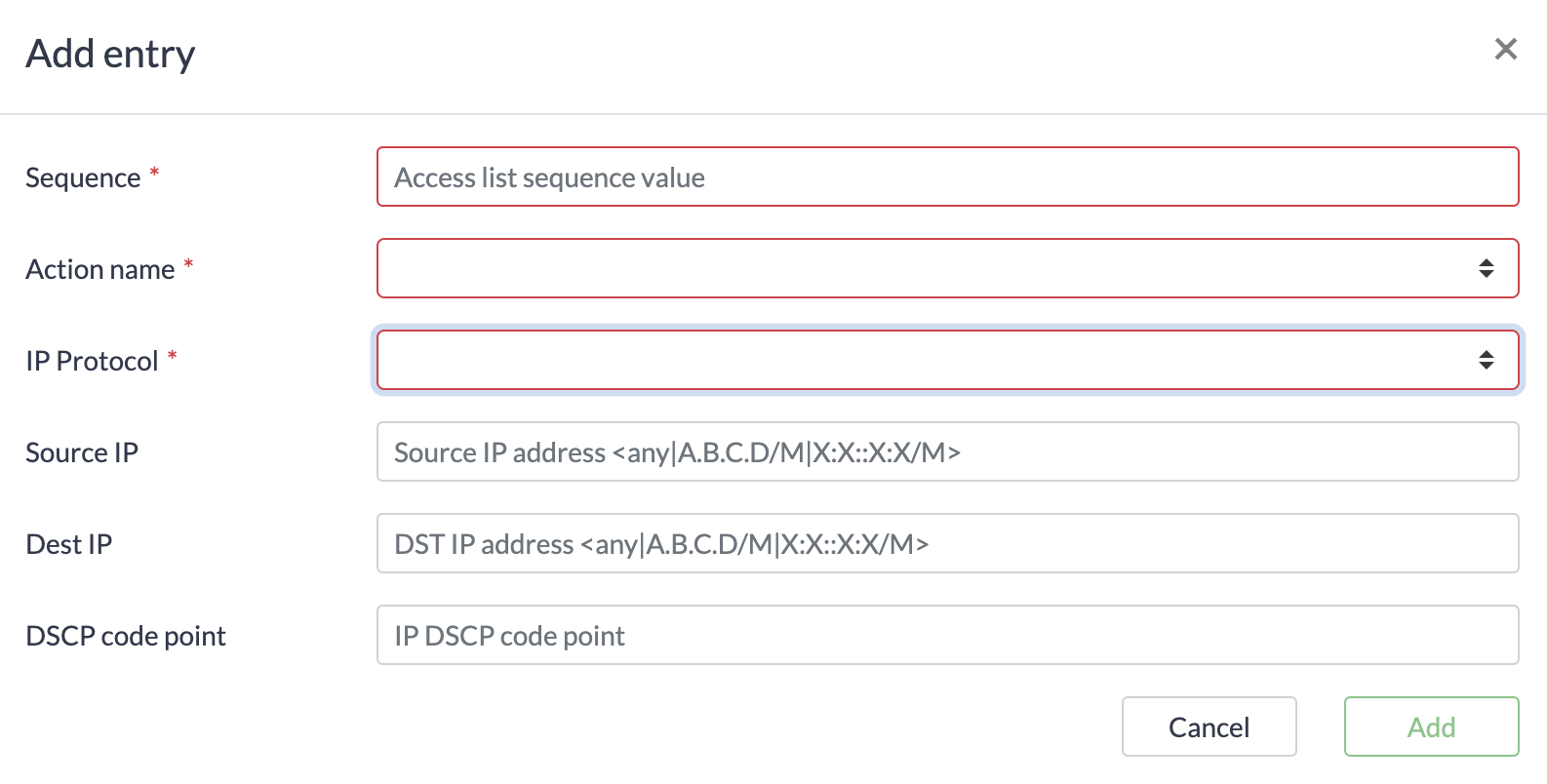Click the red asterisk beside Sequence
Screen dimensions: 1547x784
(154, 174)
